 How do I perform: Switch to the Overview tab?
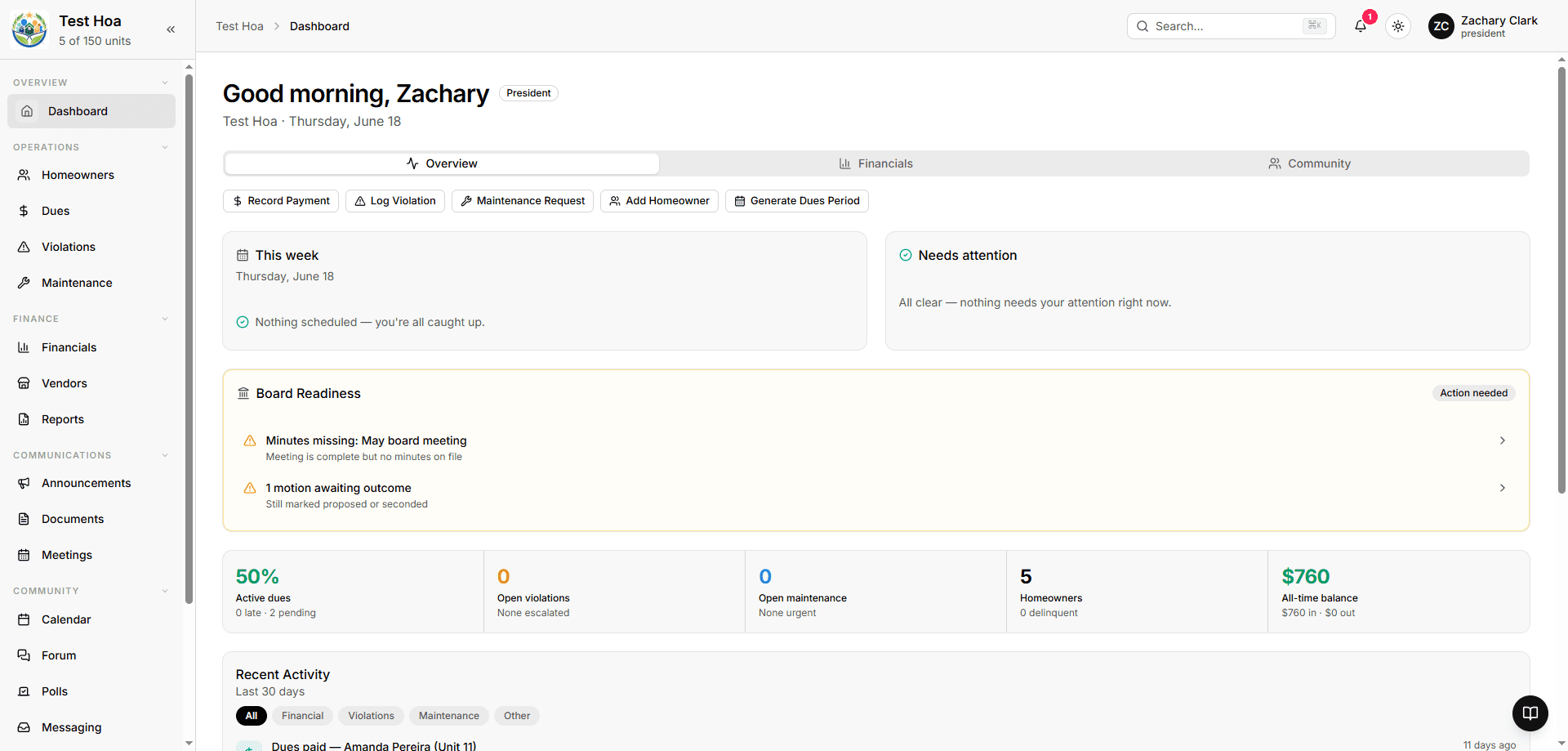(x=442, y=163)
